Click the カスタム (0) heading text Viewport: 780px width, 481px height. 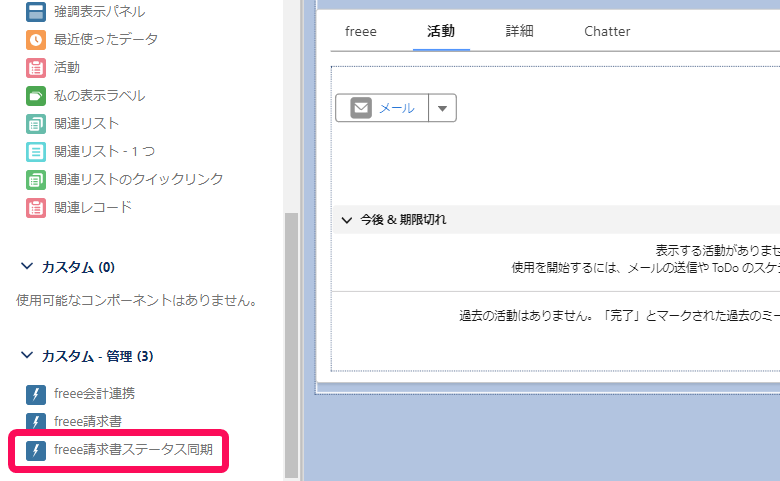(x=78, y=268)
